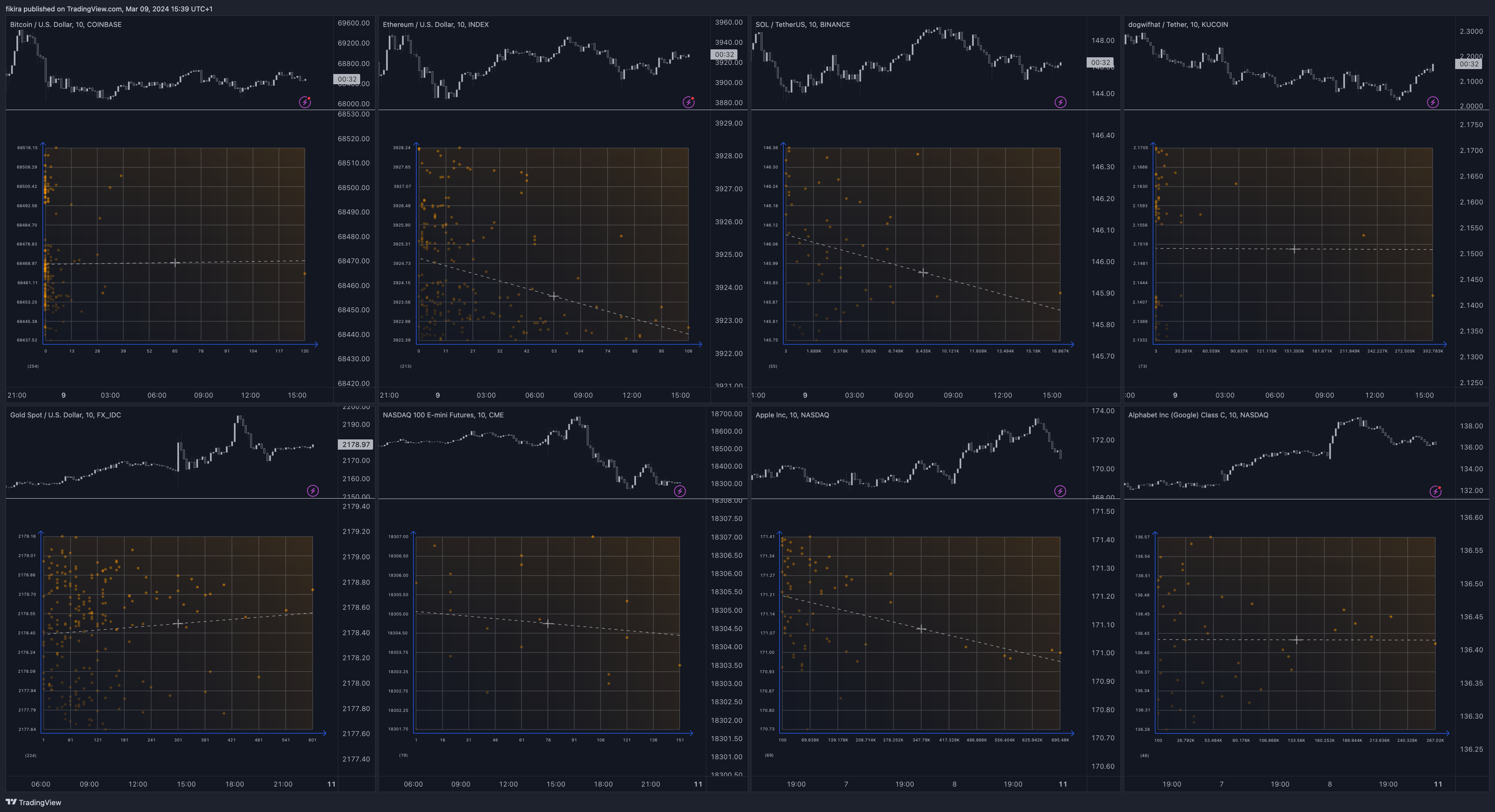Click 148.00 on SOL price scale

point(1103,41)
